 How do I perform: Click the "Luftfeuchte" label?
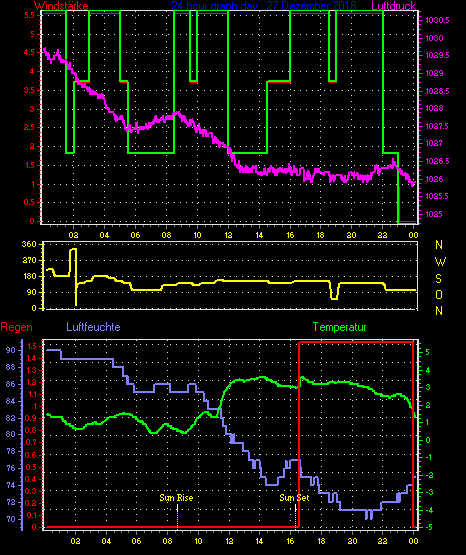click(93, 327)
